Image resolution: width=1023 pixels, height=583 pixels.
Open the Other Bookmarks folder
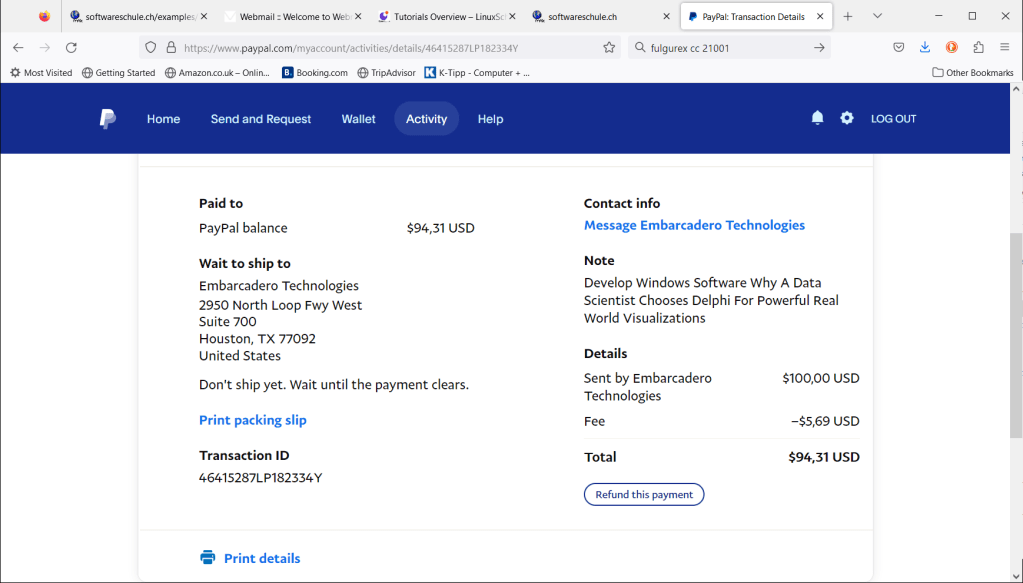972,73
